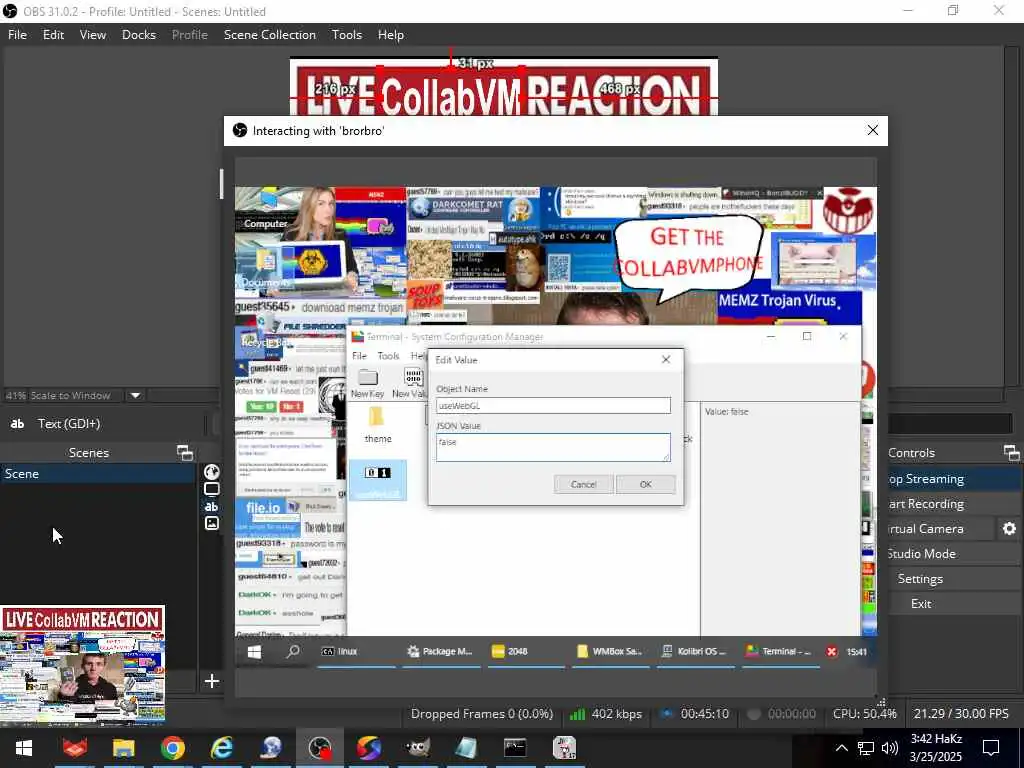The width and height of the screenshot is (1024, 768).
Task: Open Tools menu in System Configuration Manager
Action: (388, 356)
